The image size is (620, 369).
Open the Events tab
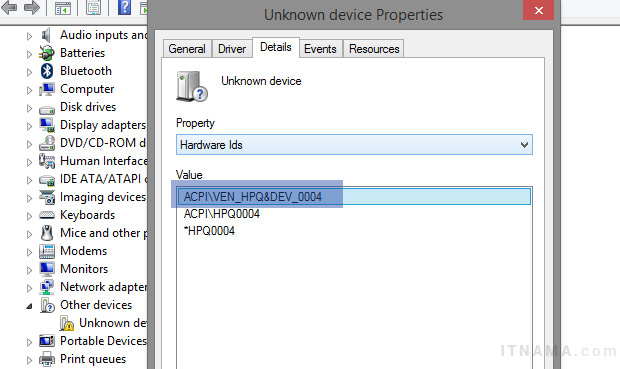pos(320,49)
